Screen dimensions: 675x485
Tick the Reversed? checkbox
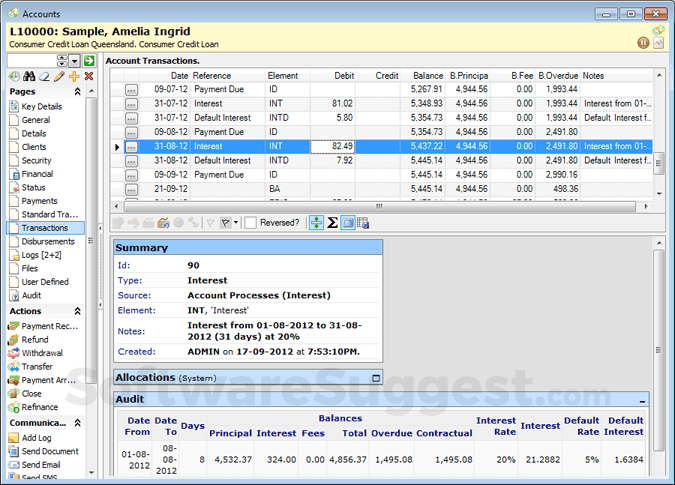coord(251,222)
